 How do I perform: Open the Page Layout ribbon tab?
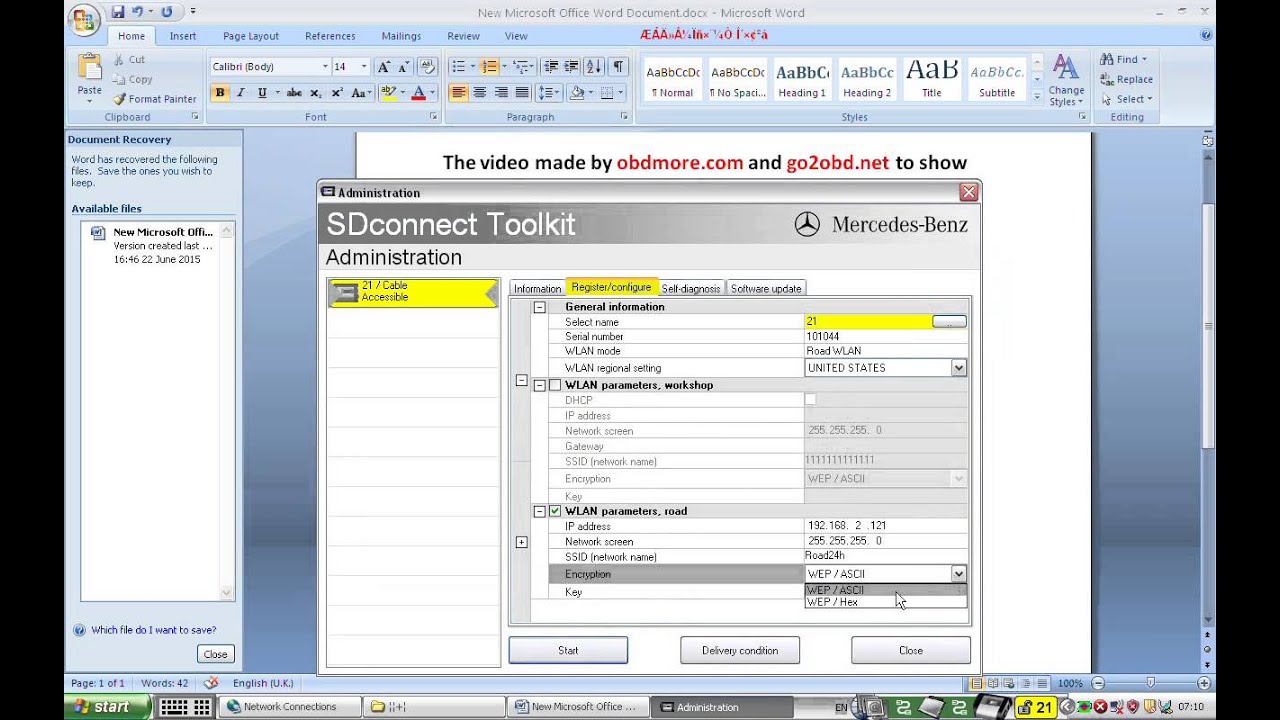pos(251,36)
